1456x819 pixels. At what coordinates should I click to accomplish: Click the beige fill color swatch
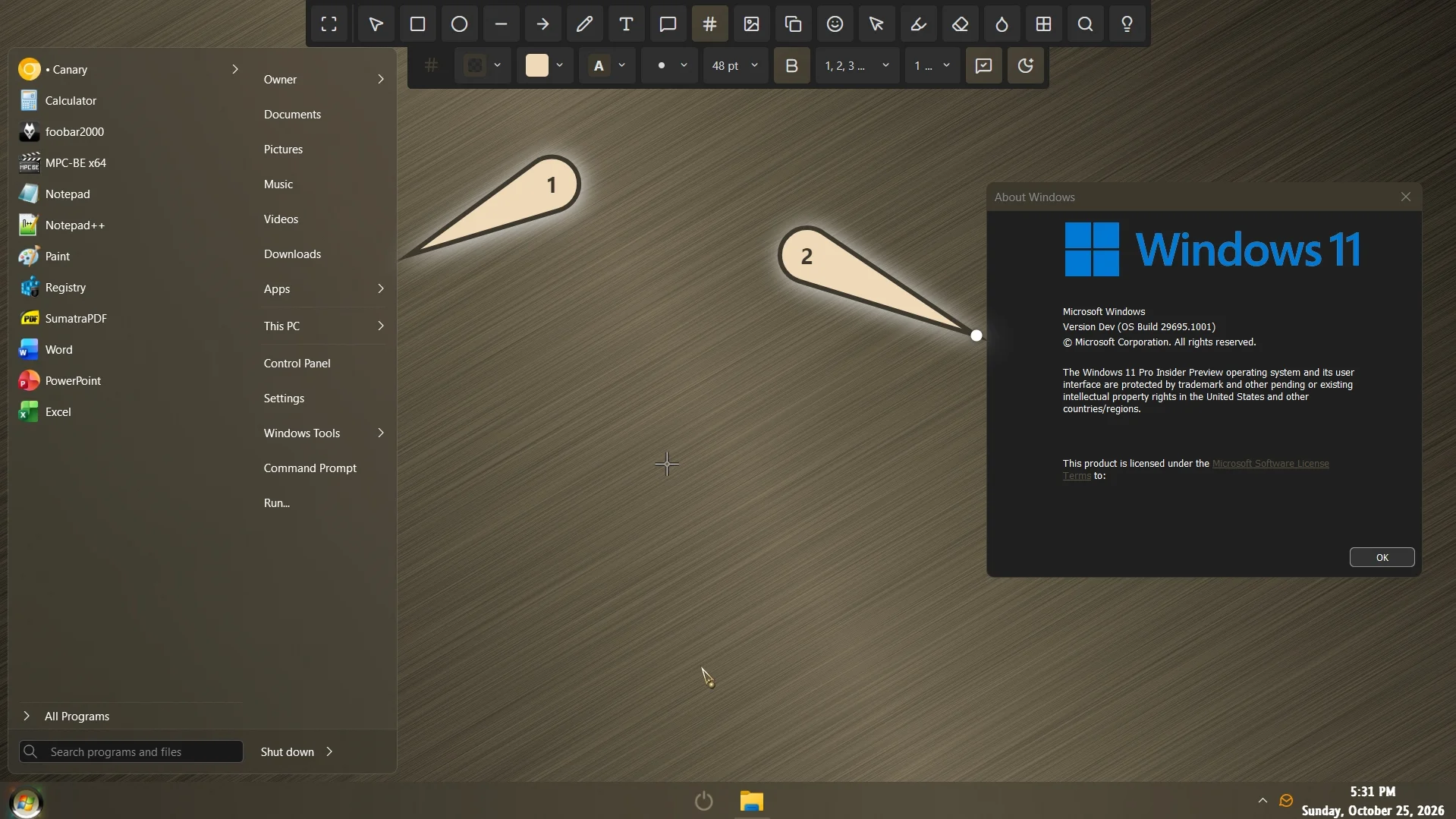coord(537,66)
